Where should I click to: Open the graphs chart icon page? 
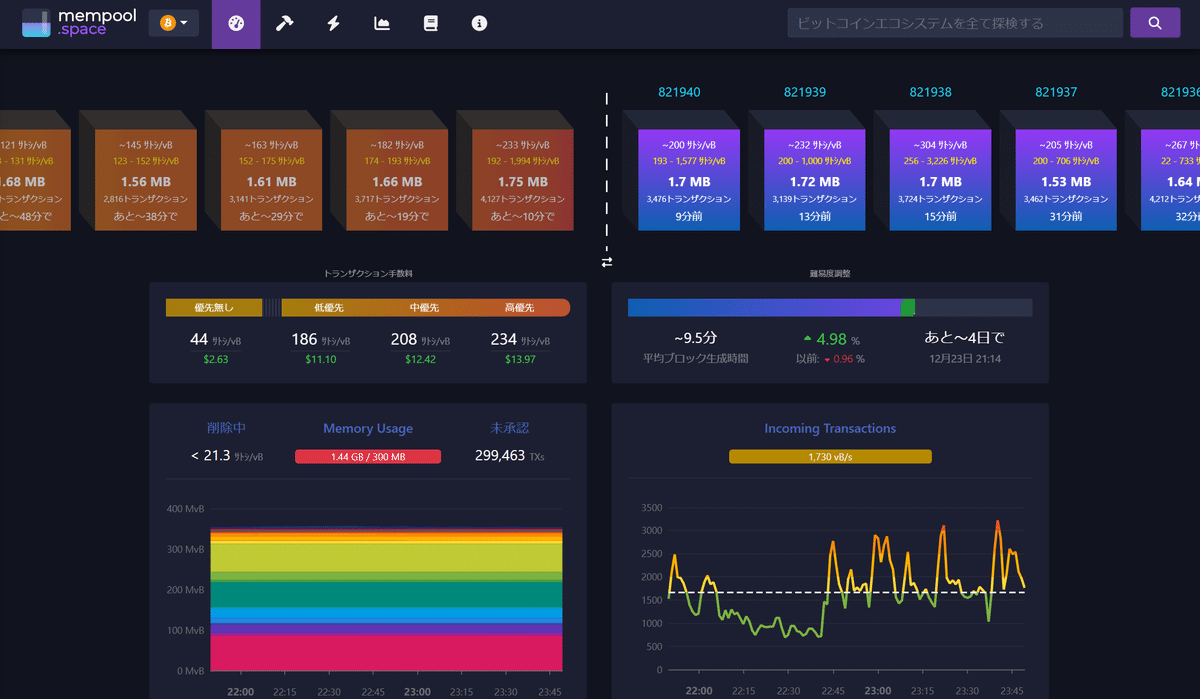[x=382, y=23]
